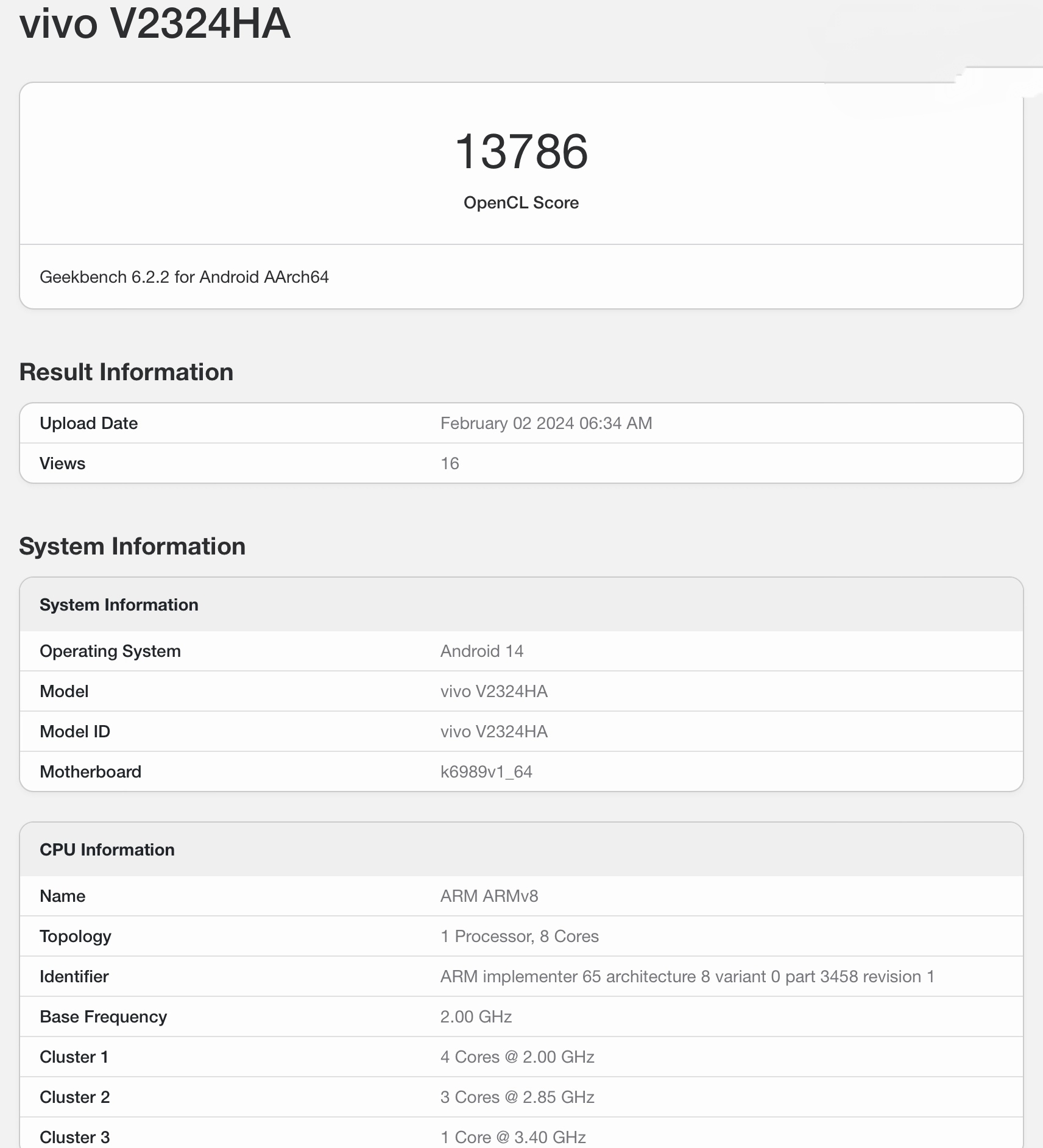Click the System Information table header row
Image resolution: width=1043 pixels, height=1148 pixels.
click(119, 605)
